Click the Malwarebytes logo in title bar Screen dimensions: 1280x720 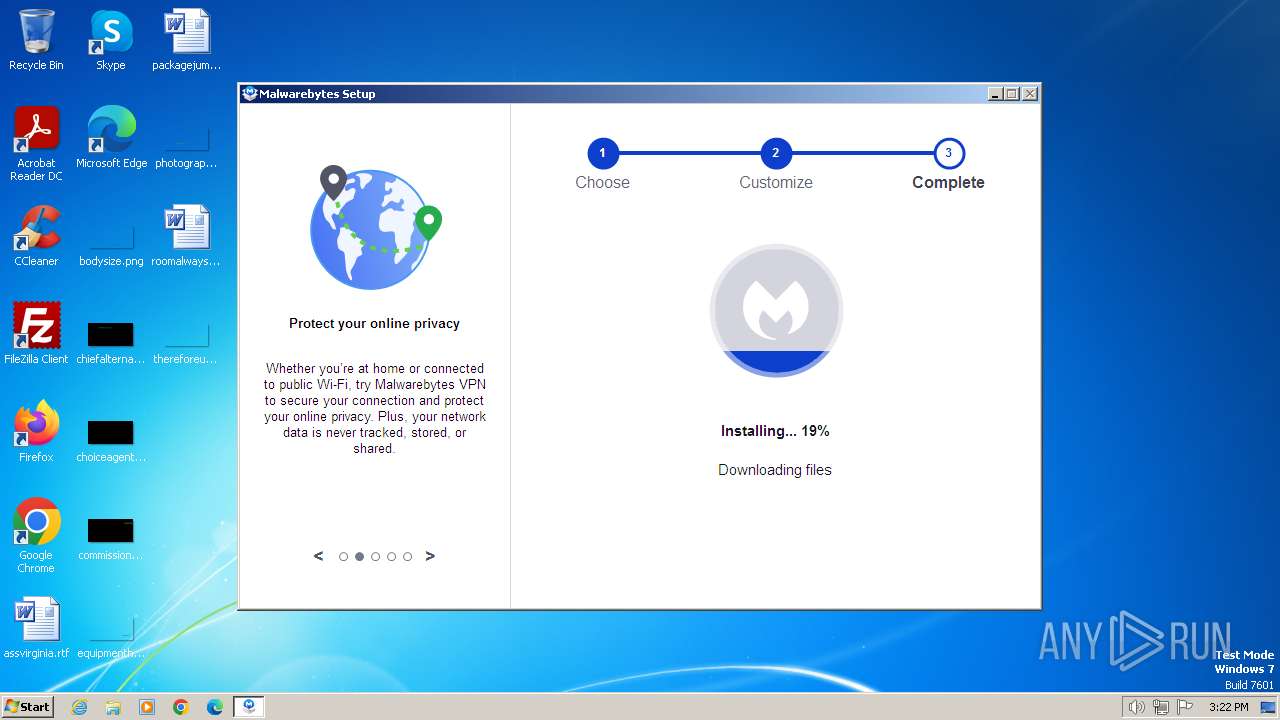pyautogui.click(x=250, y=94)
